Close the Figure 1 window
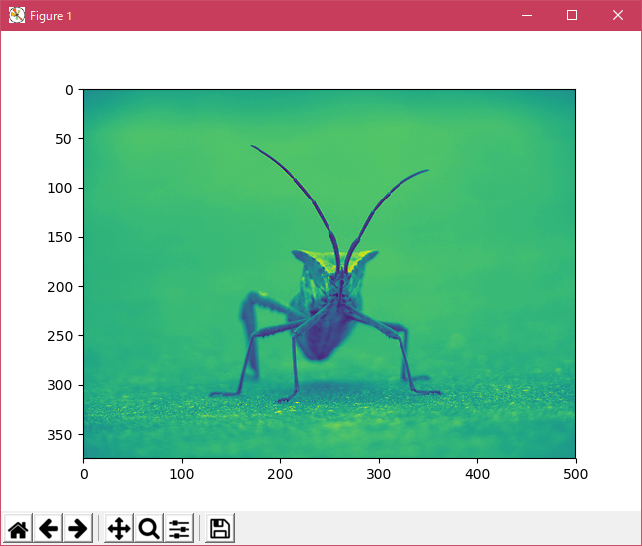Viewport: 642px width, 546px height. (618, 16)
